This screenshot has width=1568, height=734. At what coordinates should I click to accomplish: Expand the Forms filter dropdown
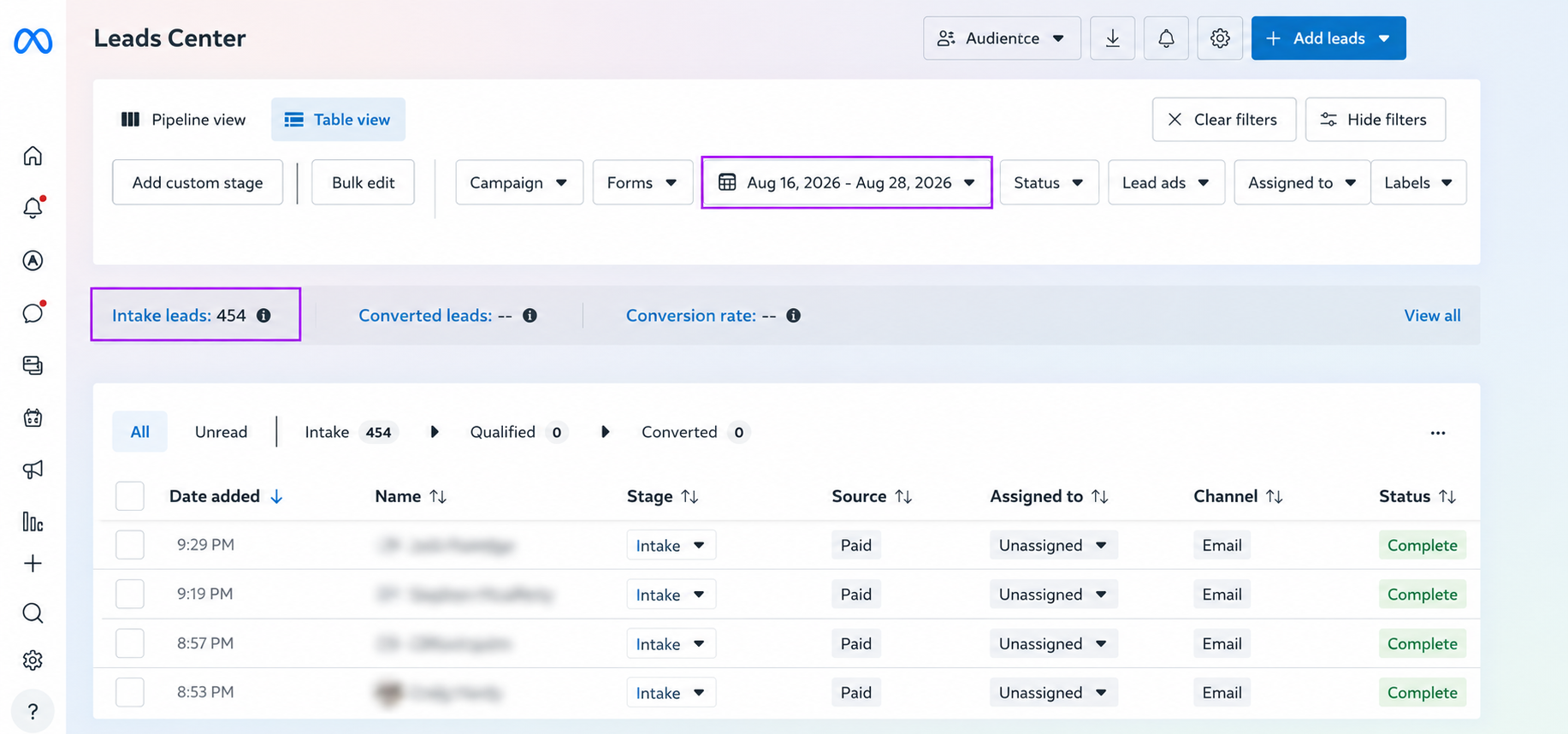(642, 182)
